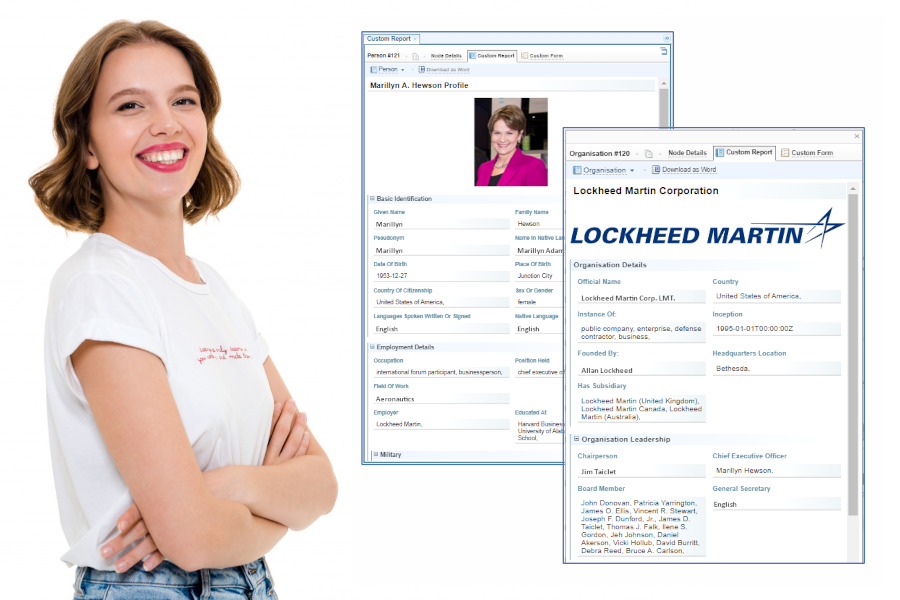Click scrollbar up arrow in Organisation window

pos(853,188)
